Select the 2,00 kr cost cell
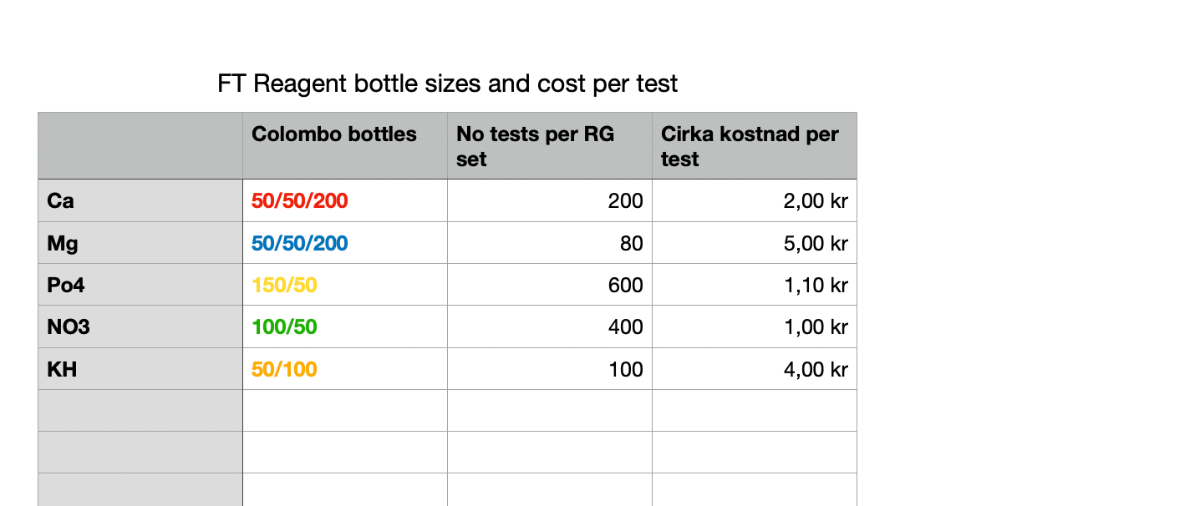This screenshot has width=1200, height=506. (x=755, y=201)
